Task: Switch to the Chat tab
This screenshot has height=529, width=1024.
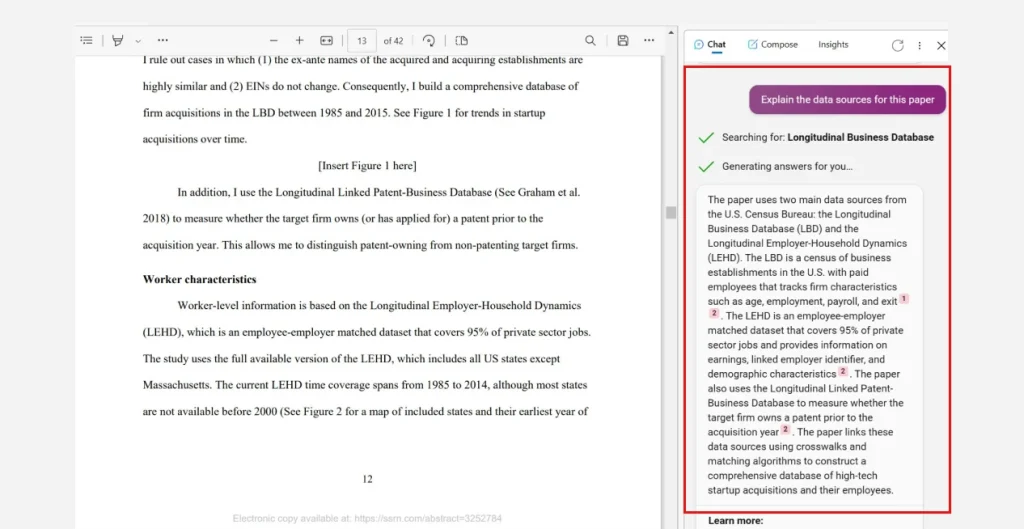Action: [x=710, y=45]
